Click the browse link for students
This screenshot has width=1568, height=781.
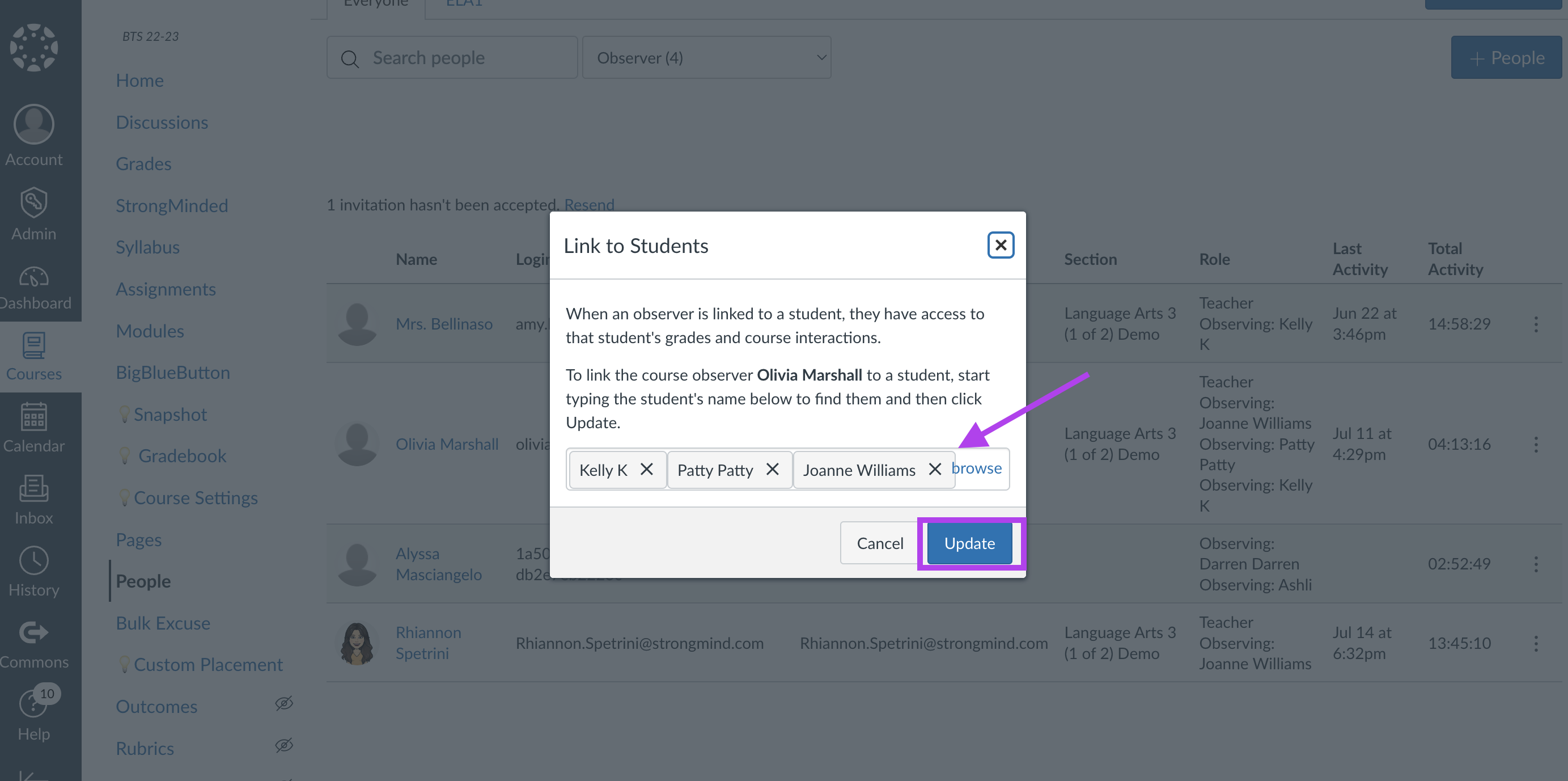pyautogui.click(x=977, y=468)
